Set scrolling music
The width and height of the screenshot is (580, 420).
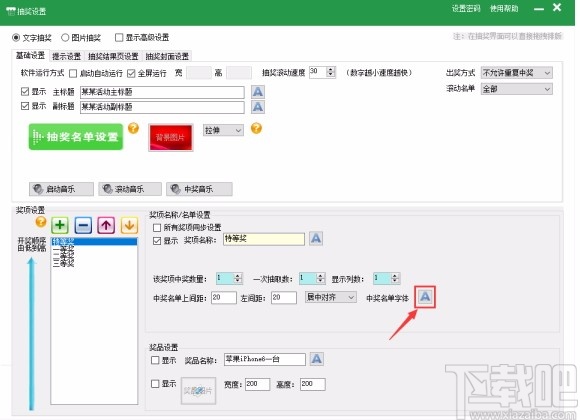tap(130, 189)
